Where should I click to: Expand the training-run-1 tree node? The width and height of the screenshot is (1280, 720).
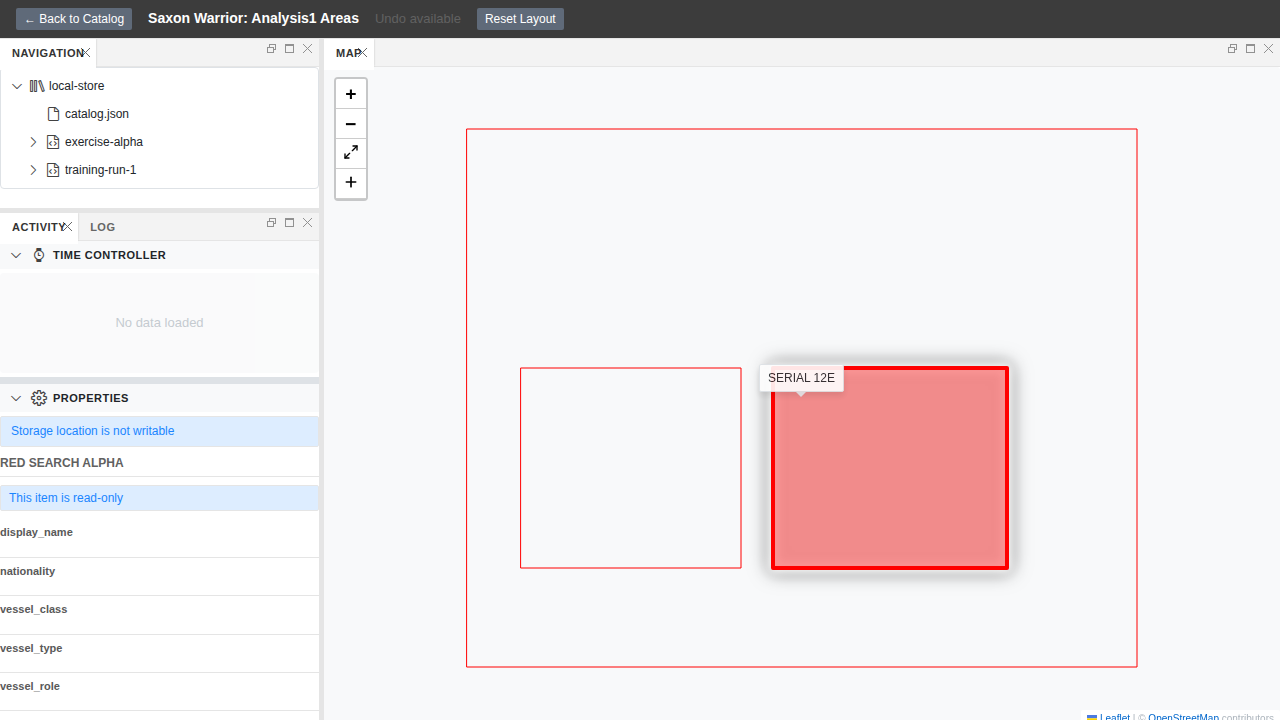point(33,170)
